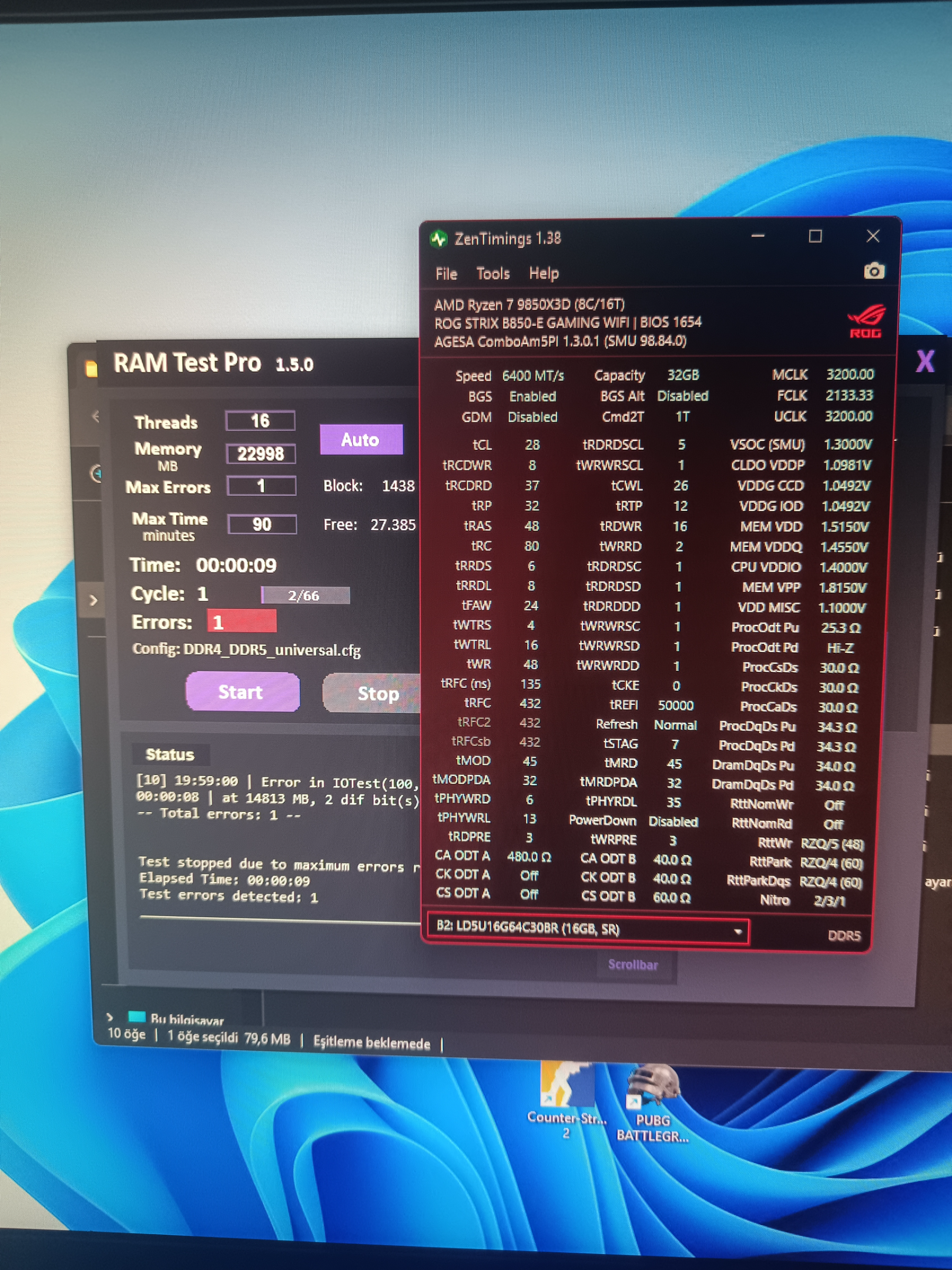The image size is (952, 1270).
Task: Click the Cmd2T value 1T
Action: (x=682, y=417)
